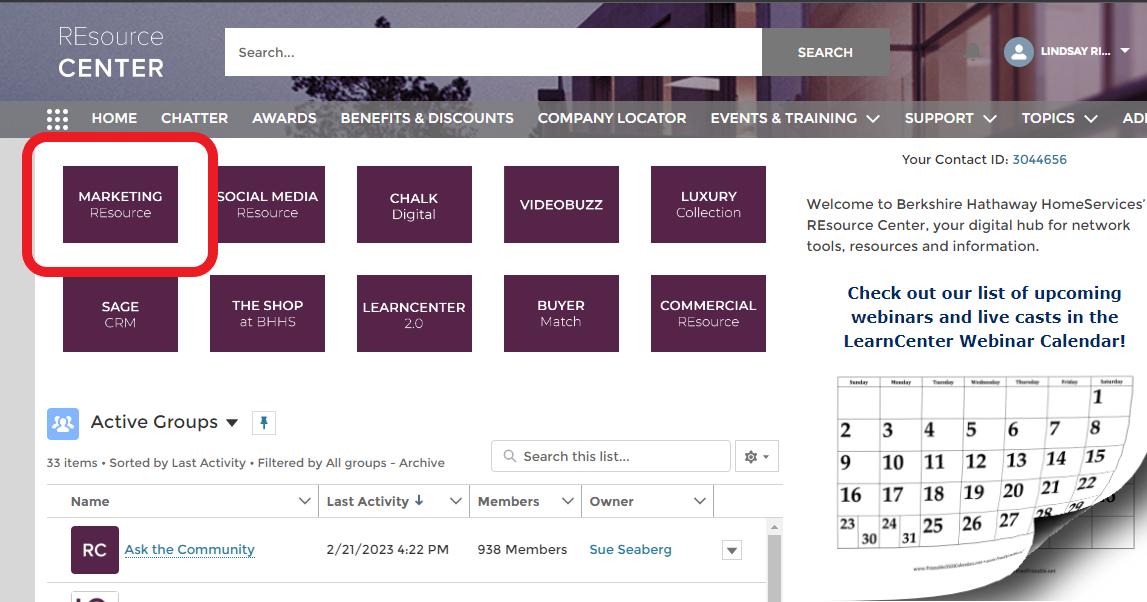1147x602 pixels.
Task: Open the CHATTER nav item
Action: 195,118
